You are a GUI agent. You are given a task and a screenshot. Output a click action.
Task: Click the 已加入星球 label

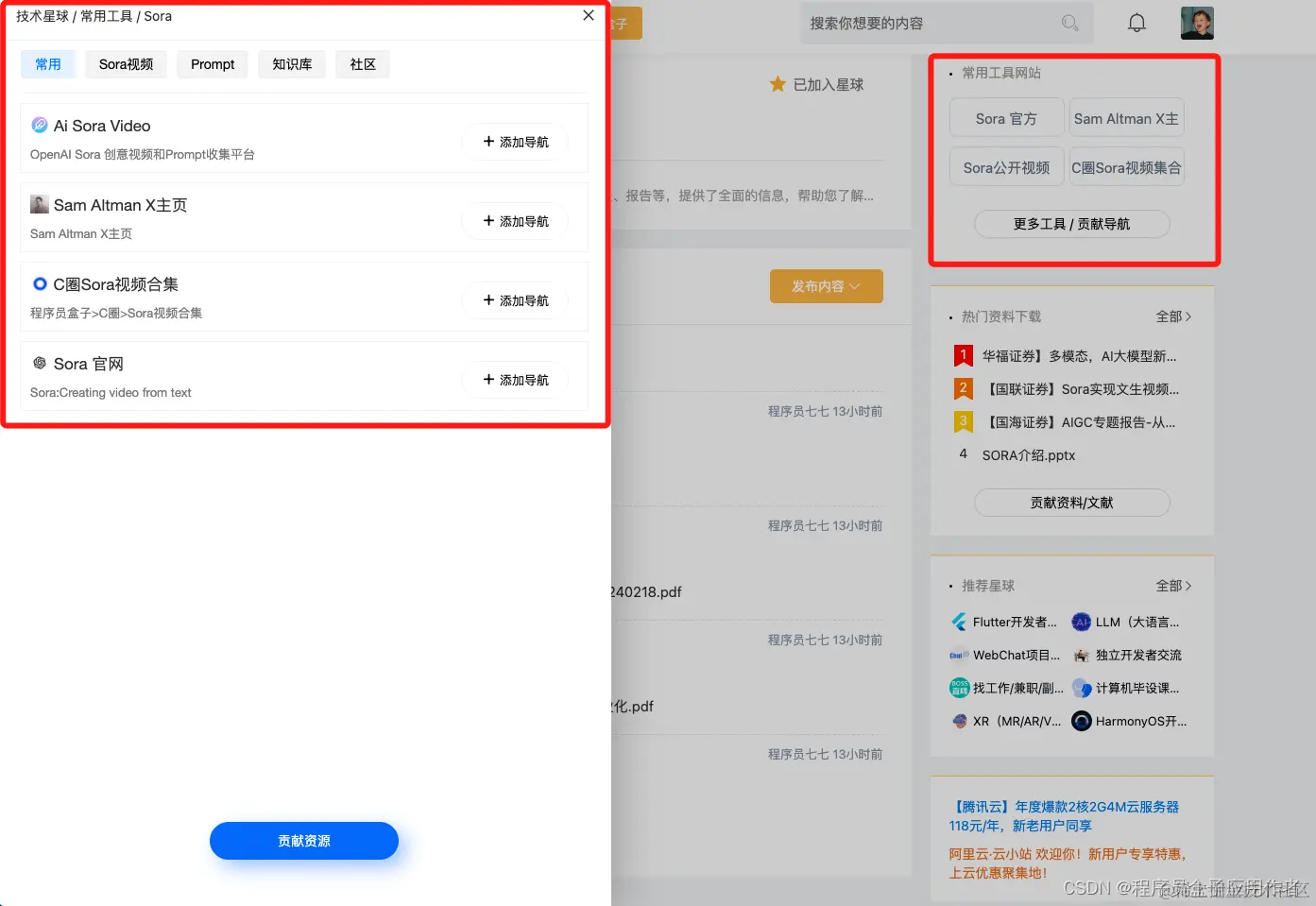pyautogui.click(x=829, y=85)
